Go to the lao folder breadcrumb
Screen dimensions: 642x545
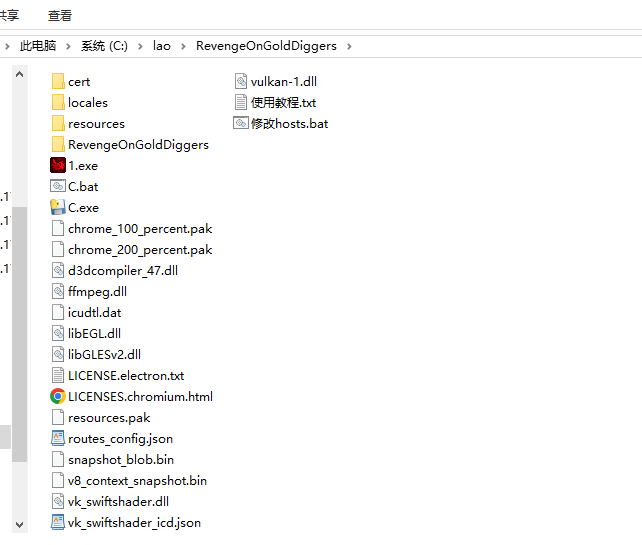(x=162, y=46)
